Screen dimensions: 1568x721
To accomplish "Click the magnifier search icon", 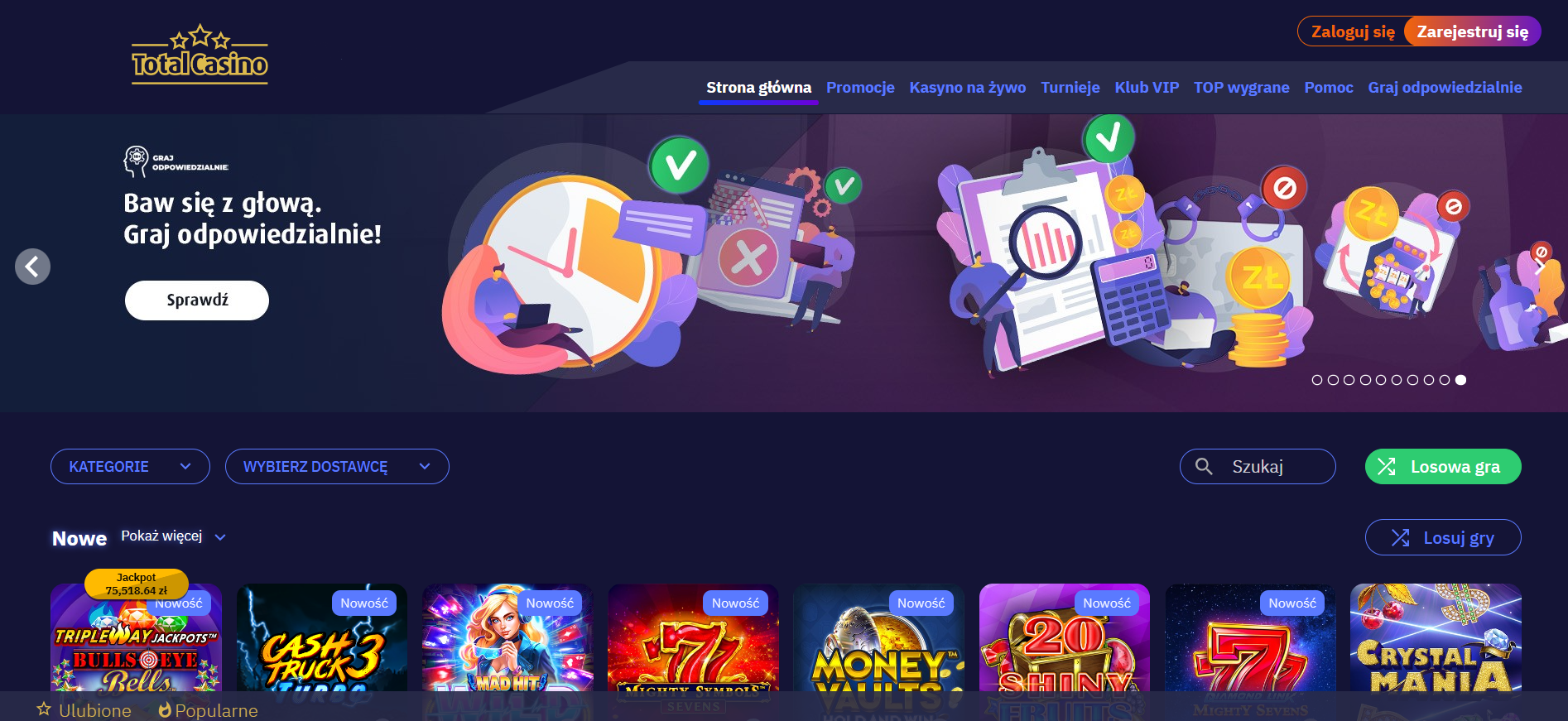I will point(1204,467).
